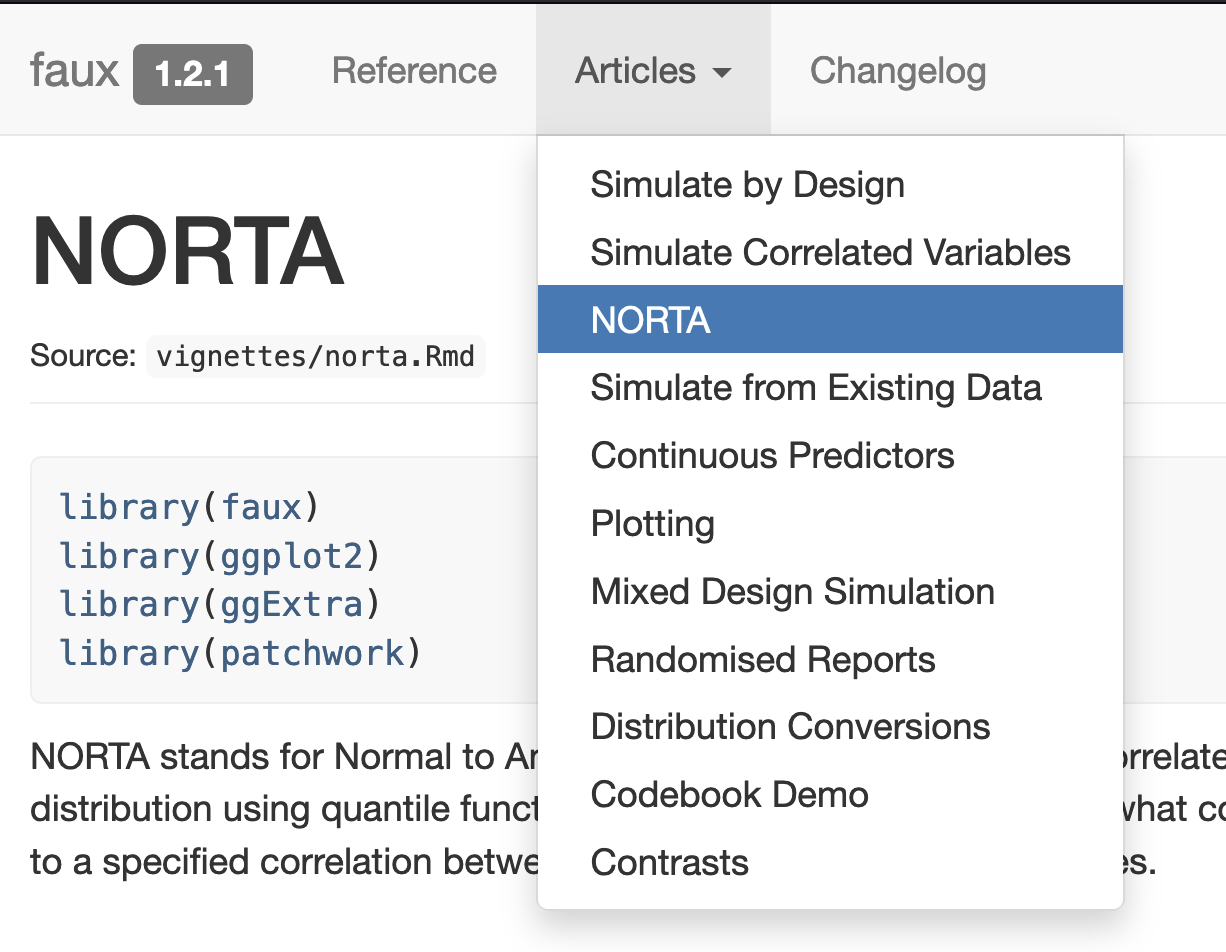Screen dimensions: 1226x952
Task: Go to Simulate from Existing Data
Action: click(x=816, y=388)
